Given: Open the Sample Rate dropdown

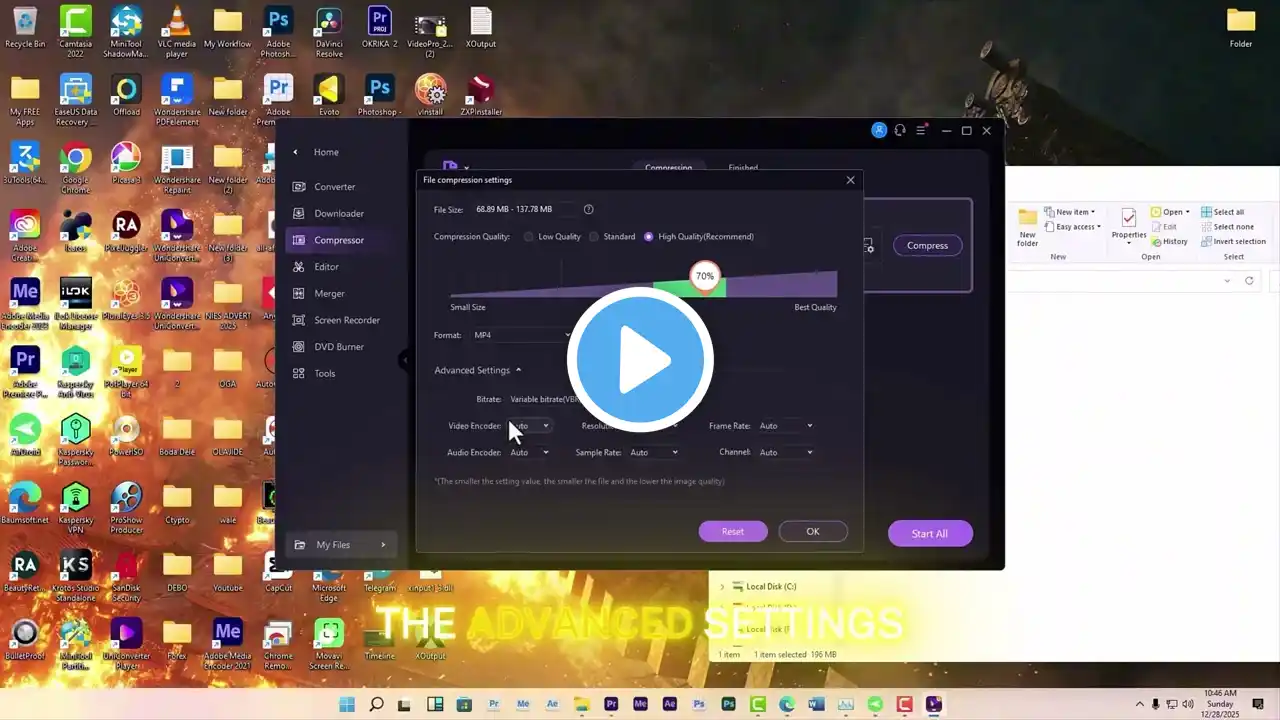Looking at the screenshot, I should click(654, 453).
